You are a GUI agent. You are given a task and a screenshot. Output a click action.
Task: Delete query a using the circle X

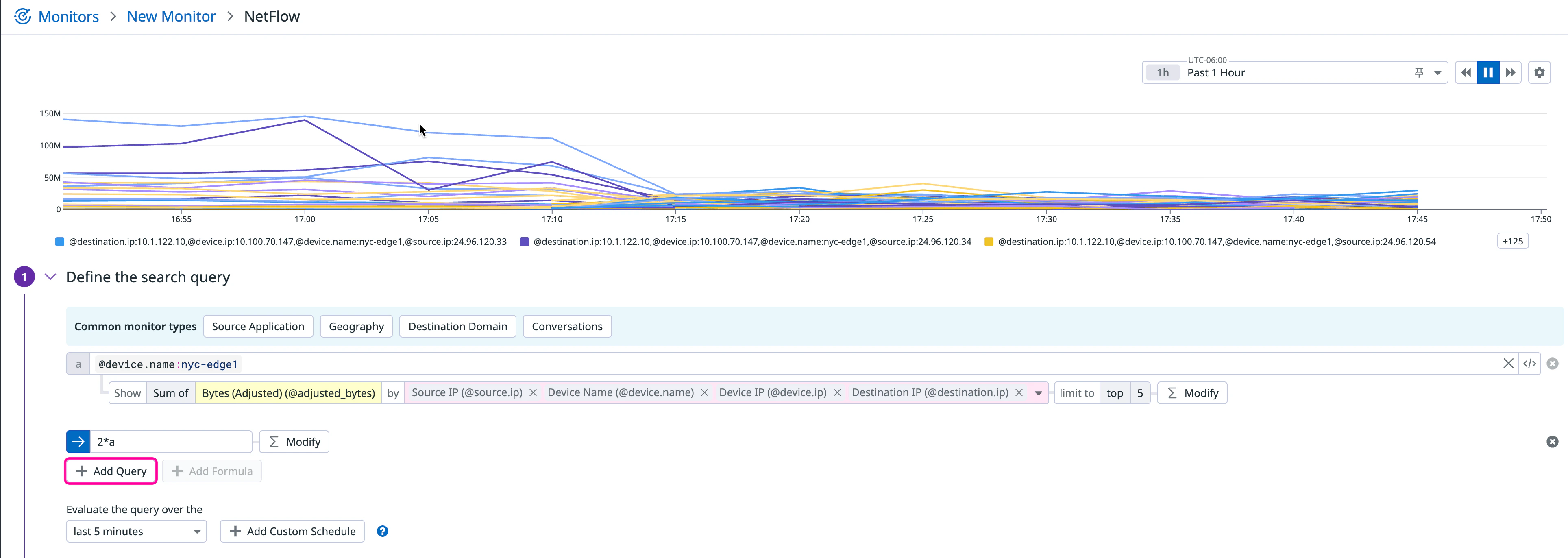coord(1553,363)
